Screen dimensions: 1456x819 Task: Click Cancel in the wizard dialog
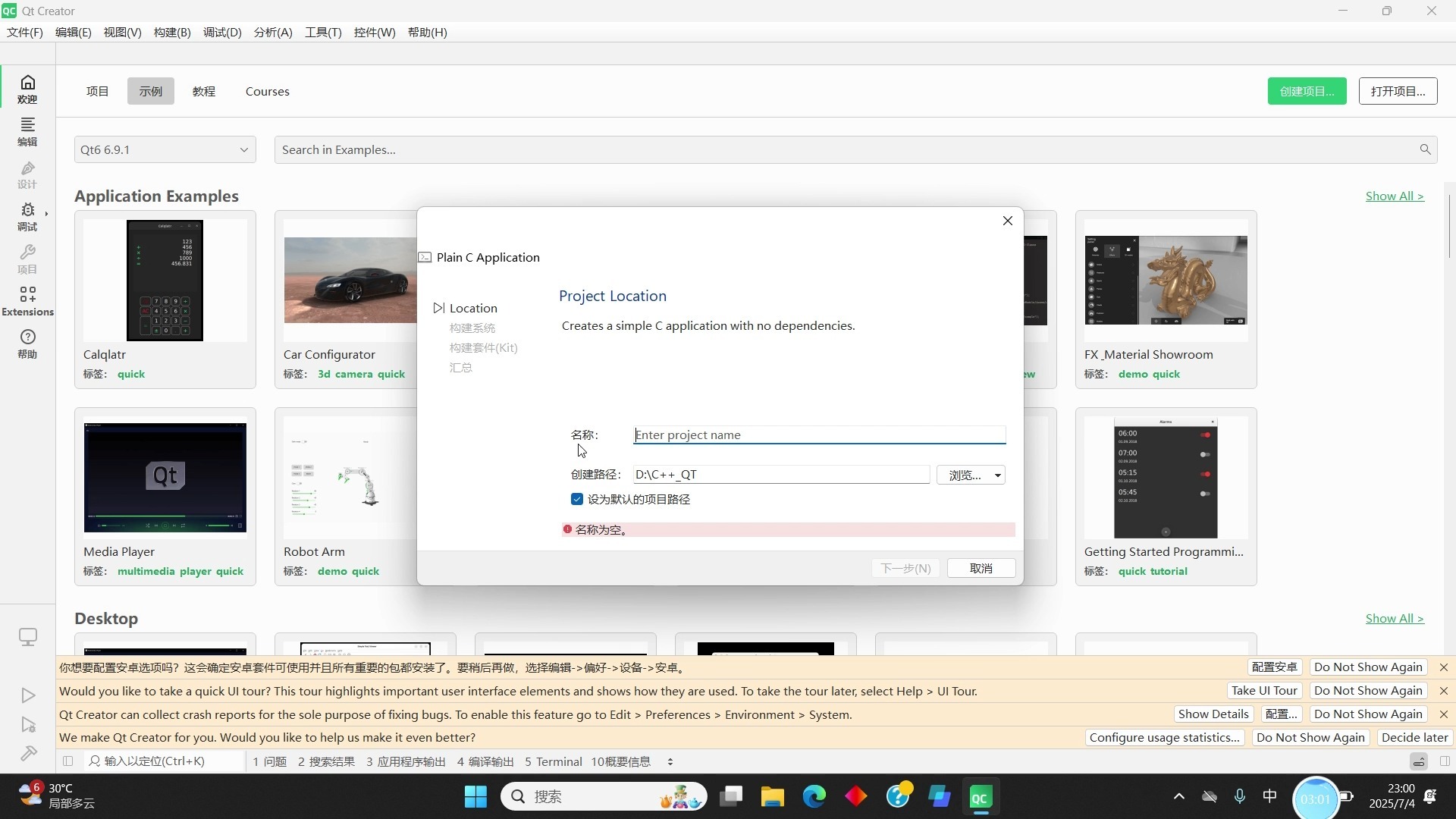coord(981,568)
